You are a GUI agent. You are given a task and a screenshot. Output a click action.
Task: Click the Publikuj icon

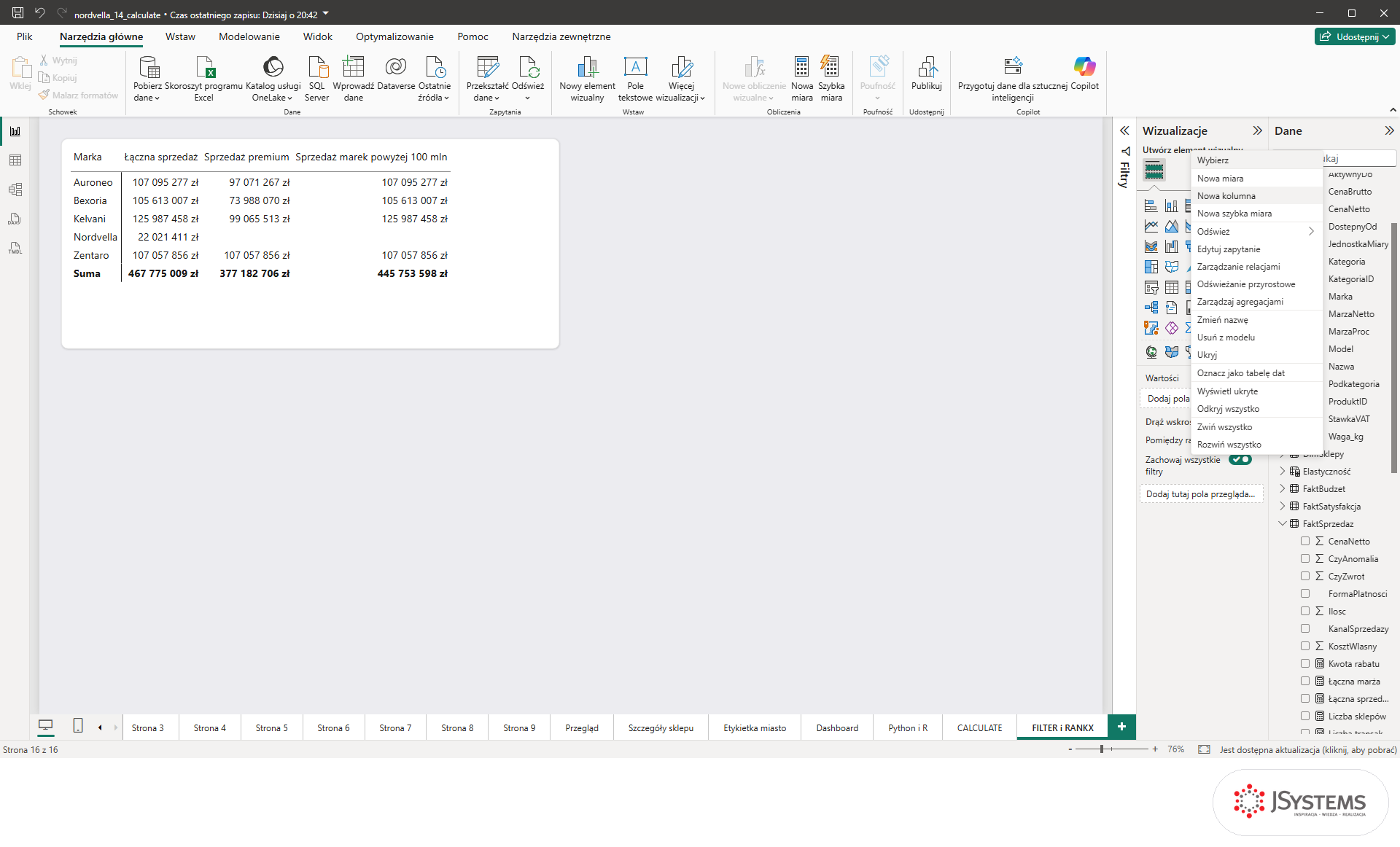[x=927, y=67]
